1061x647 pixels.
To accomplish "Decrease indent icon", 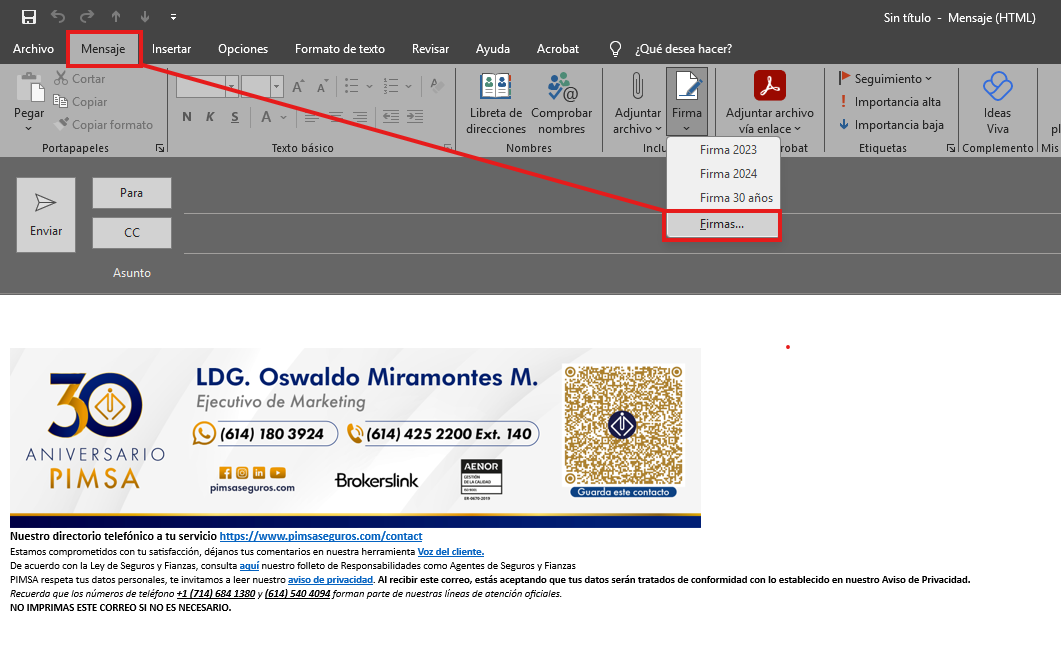I will click(390, 116).
